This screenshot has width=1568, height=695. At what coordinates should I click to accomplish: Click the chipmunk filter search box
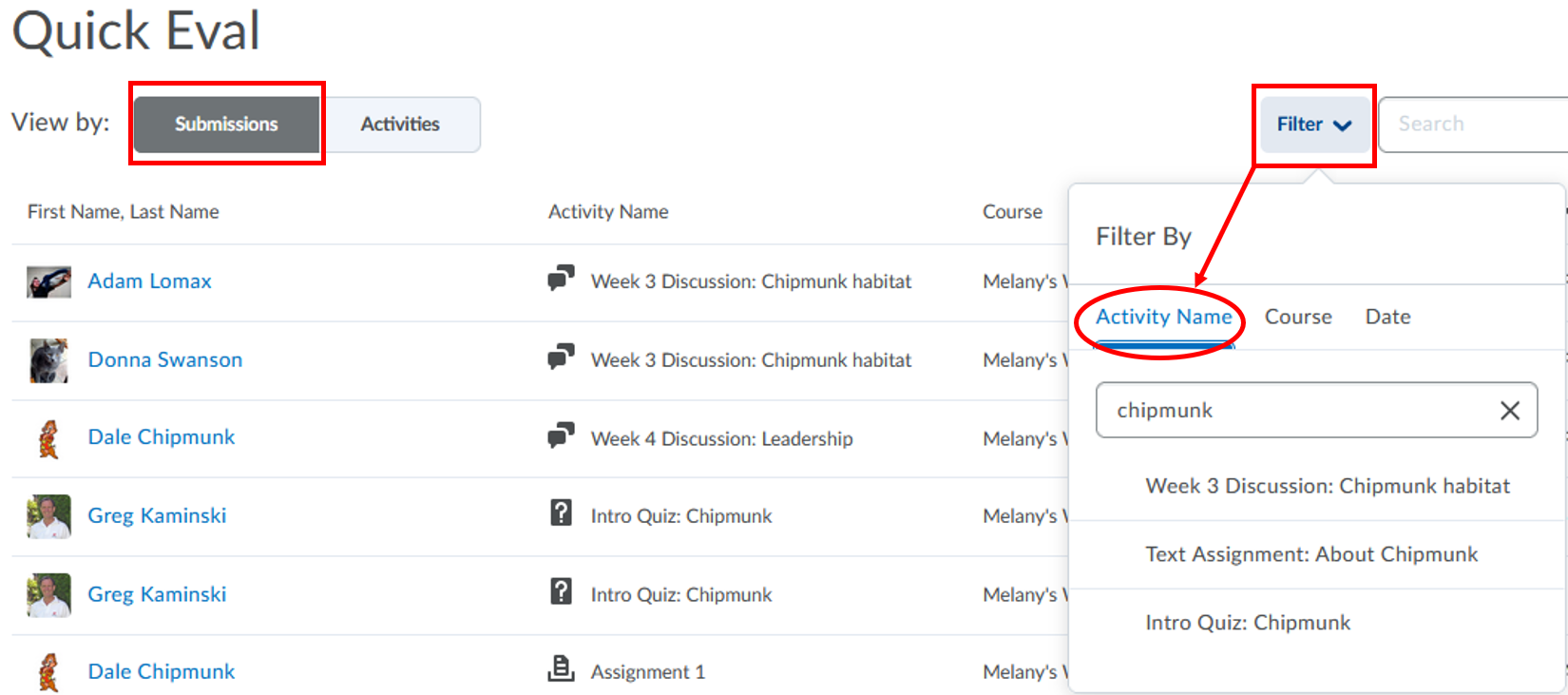pyautogui.click(x=1316, y=411)
